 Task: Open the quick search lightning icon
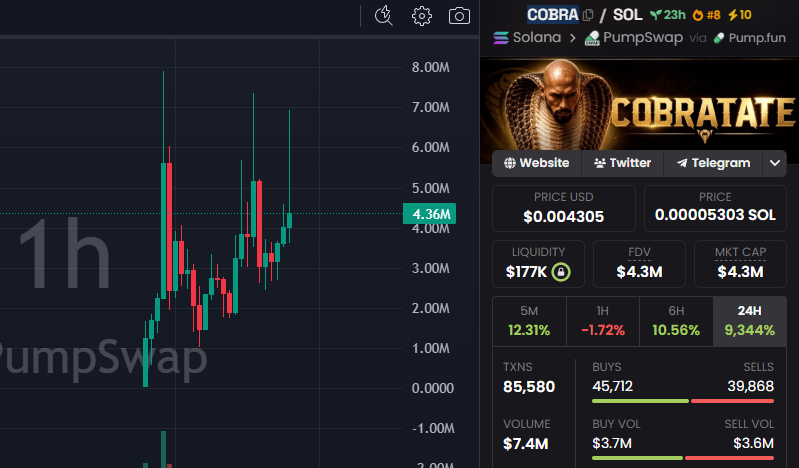pos(383,16)
